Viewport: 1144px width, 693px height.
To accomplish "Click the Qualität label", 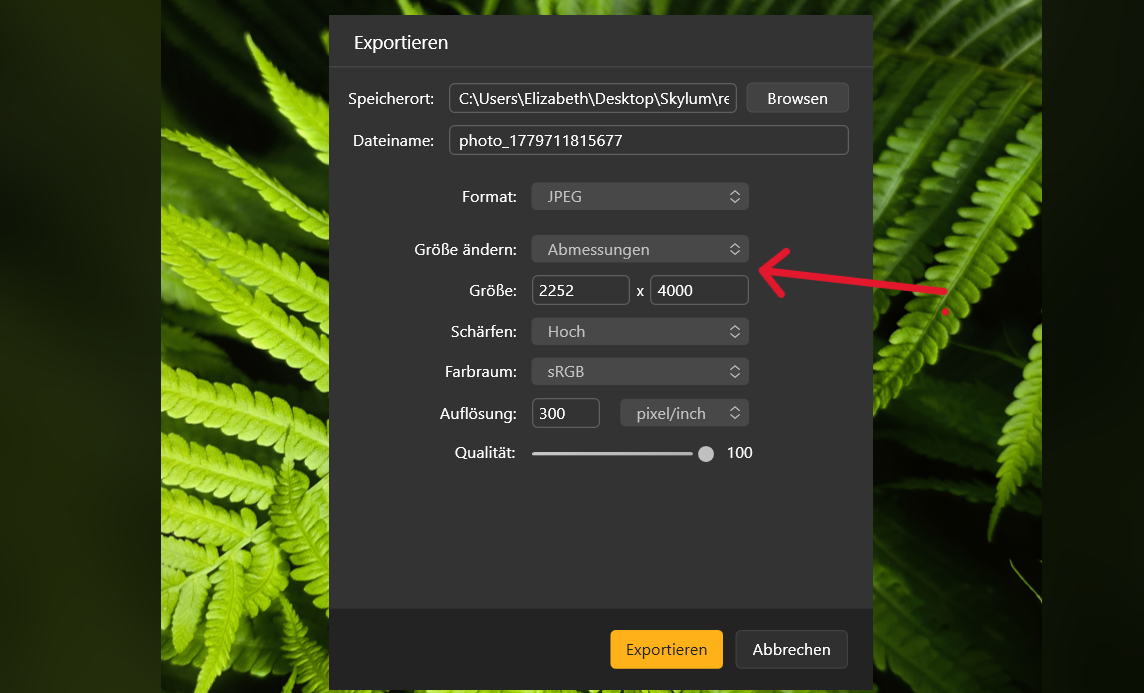I will click(x=484, y=453).
